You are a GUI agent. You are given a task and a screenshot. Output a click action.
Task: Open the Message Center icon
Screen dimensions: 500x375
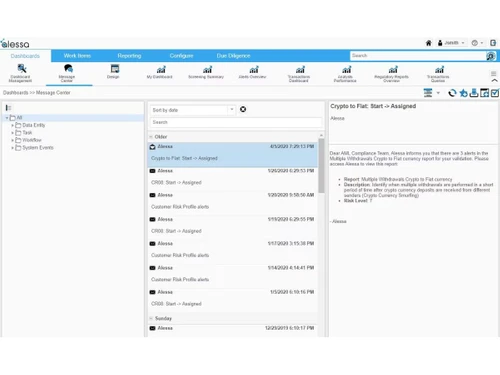(x=68, y=69)
